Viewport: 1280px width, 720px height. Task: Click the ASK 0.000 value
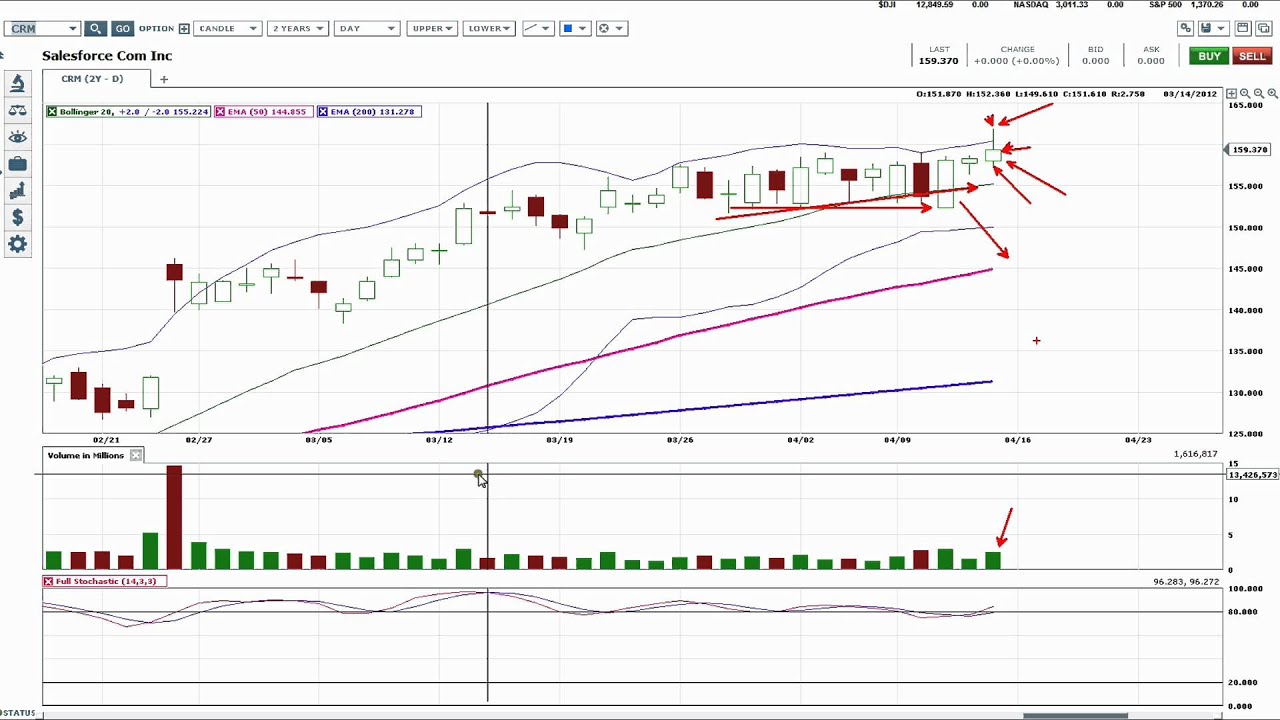[x=1151, y=61]
